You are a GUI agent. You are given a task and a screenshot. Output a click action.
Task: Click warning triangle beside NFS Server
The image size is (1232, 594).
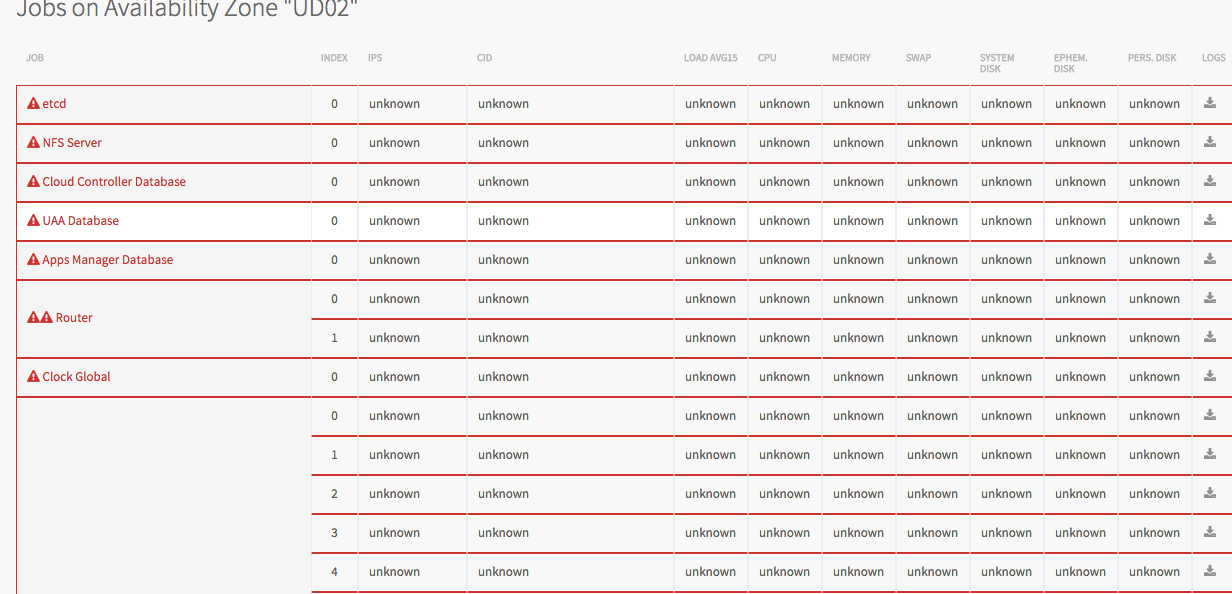point(33,142)
